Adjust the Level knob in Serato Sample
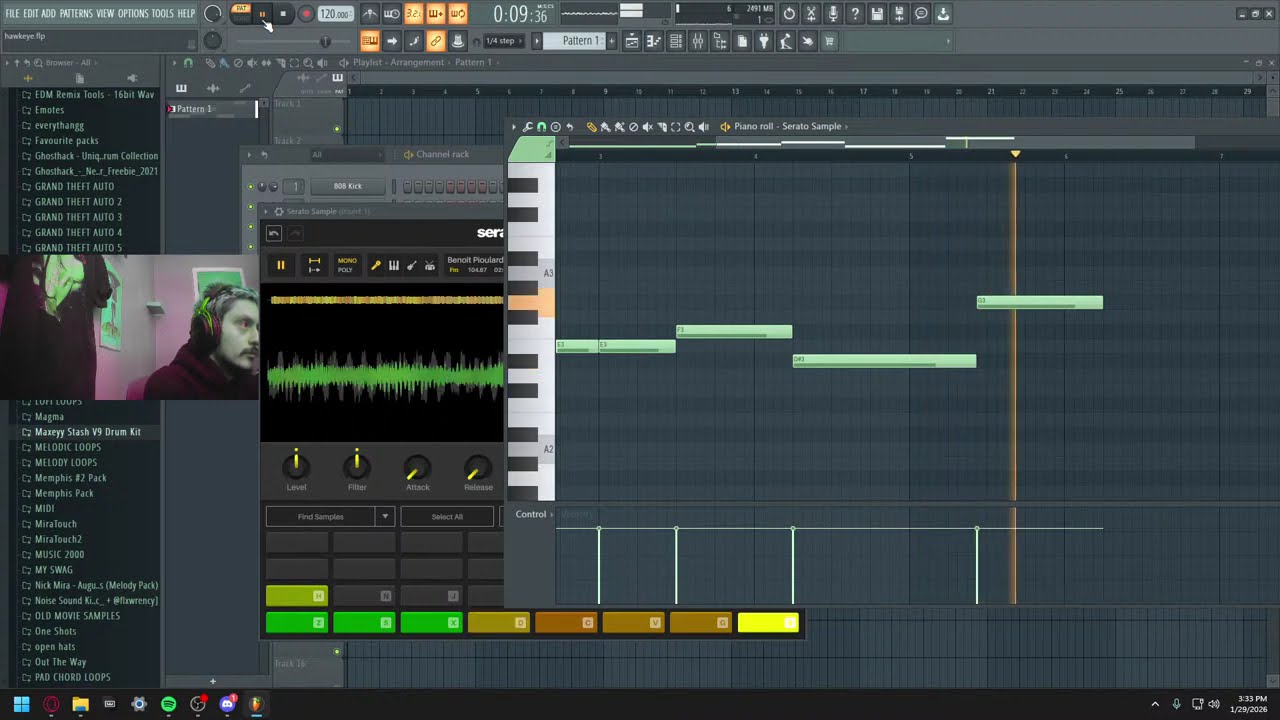 coord(296,465)
